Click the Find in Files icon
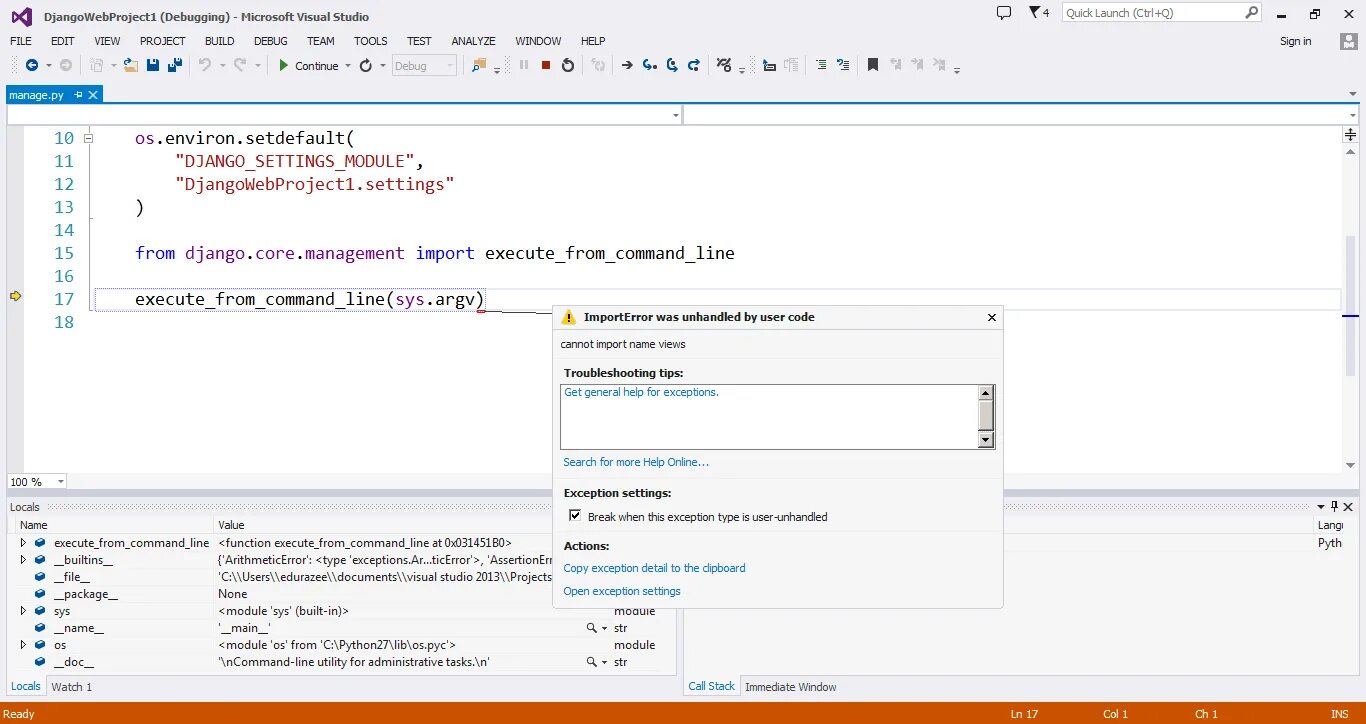Viewport: 1366px width, 724px height. (x=479, y=65)
